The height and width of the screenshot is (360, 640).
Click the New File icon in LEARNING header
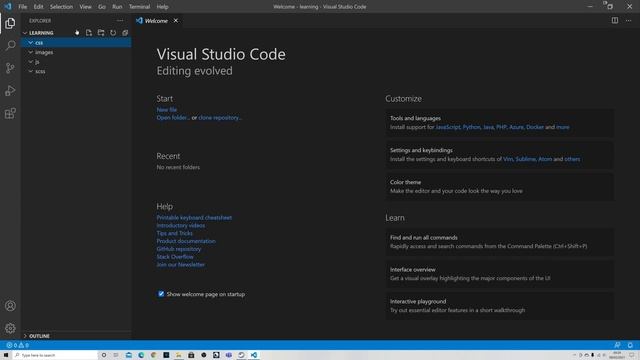(89, 33)
